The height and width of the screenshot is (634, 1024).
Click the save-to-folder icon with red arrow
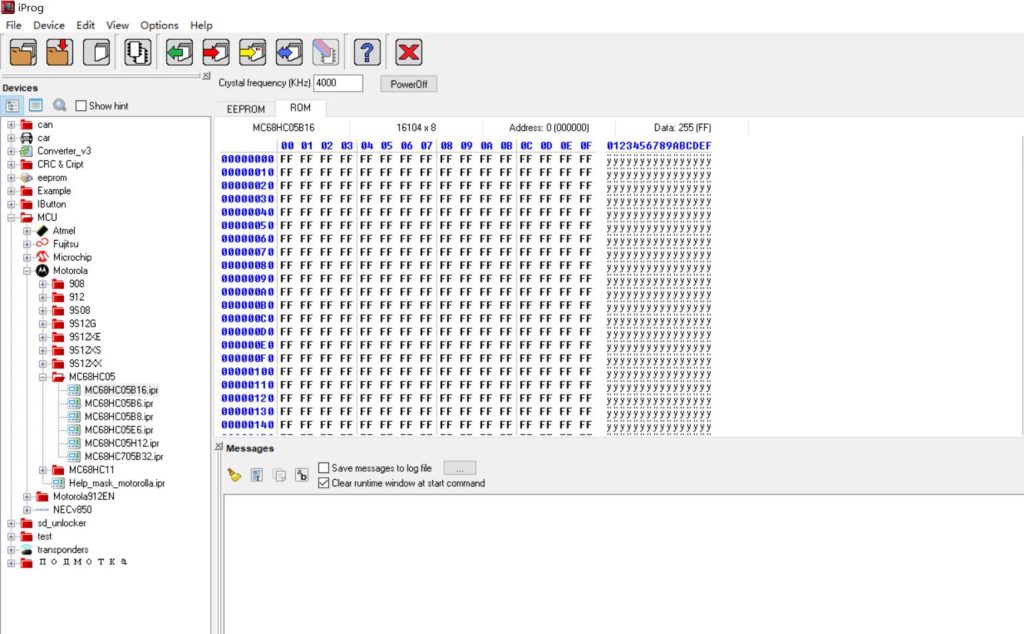59,52
